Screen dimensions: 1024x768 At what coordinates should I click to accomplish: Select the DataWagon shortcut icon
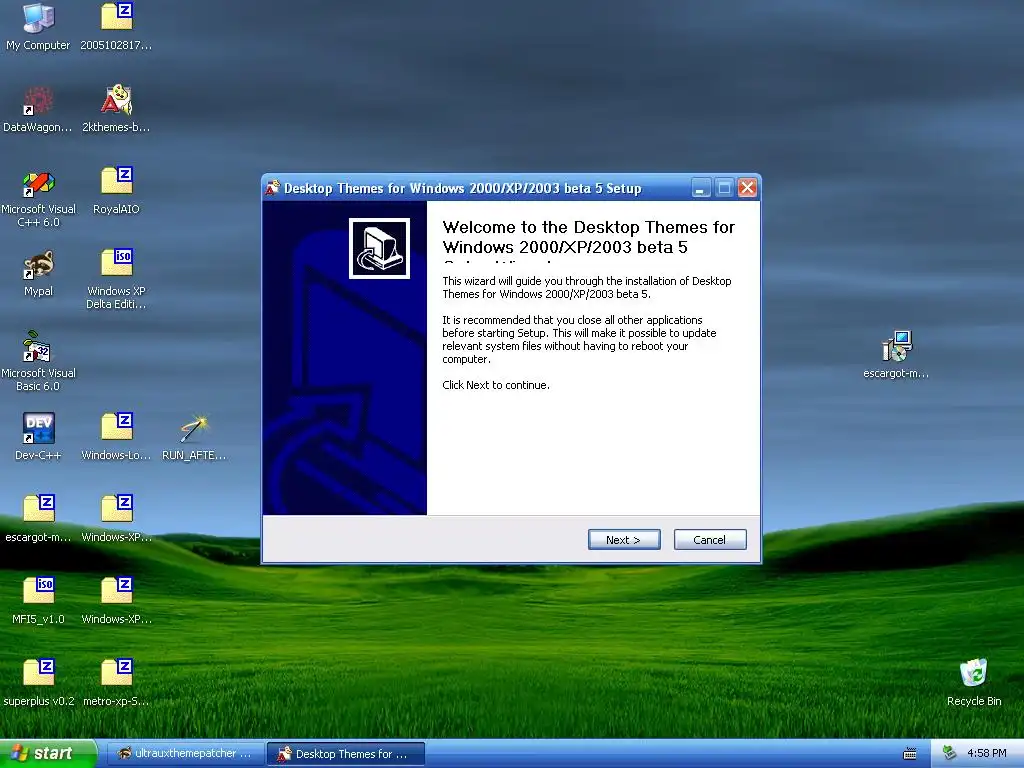[38, 101]
